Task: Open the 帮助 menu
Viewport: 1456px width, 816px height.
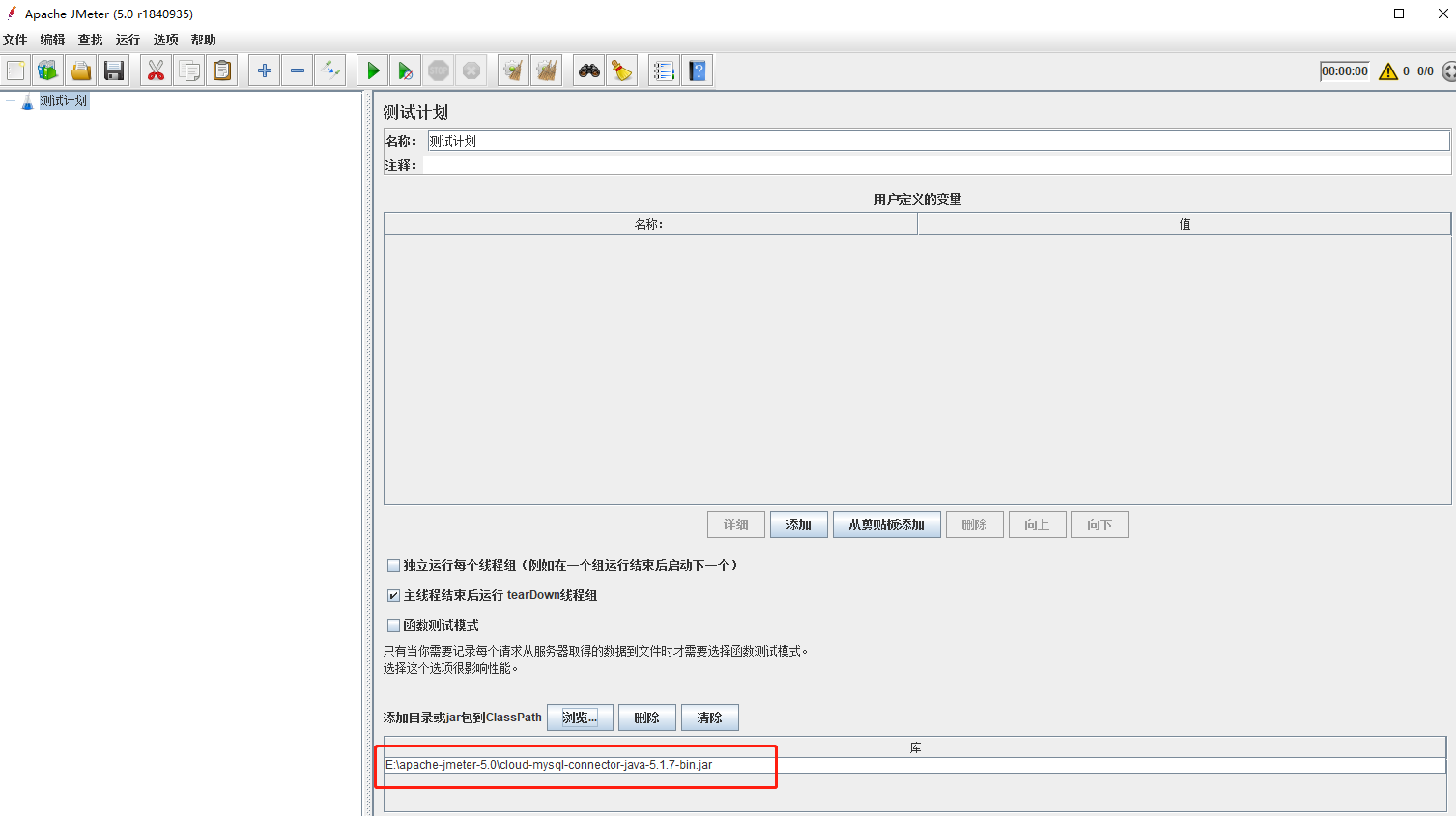Action: coord(203,40)
